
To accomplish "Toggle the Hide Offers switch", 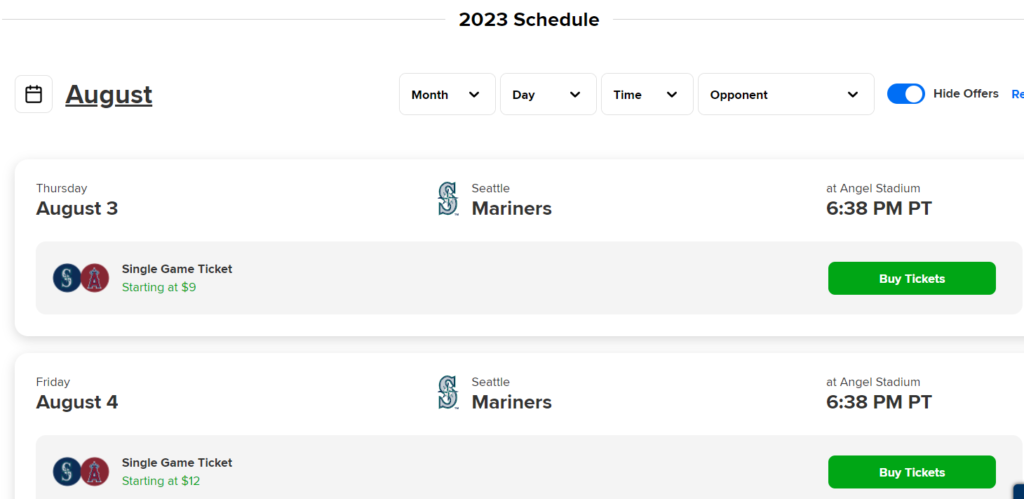I will pyautogui.click(x=906, y=94).
